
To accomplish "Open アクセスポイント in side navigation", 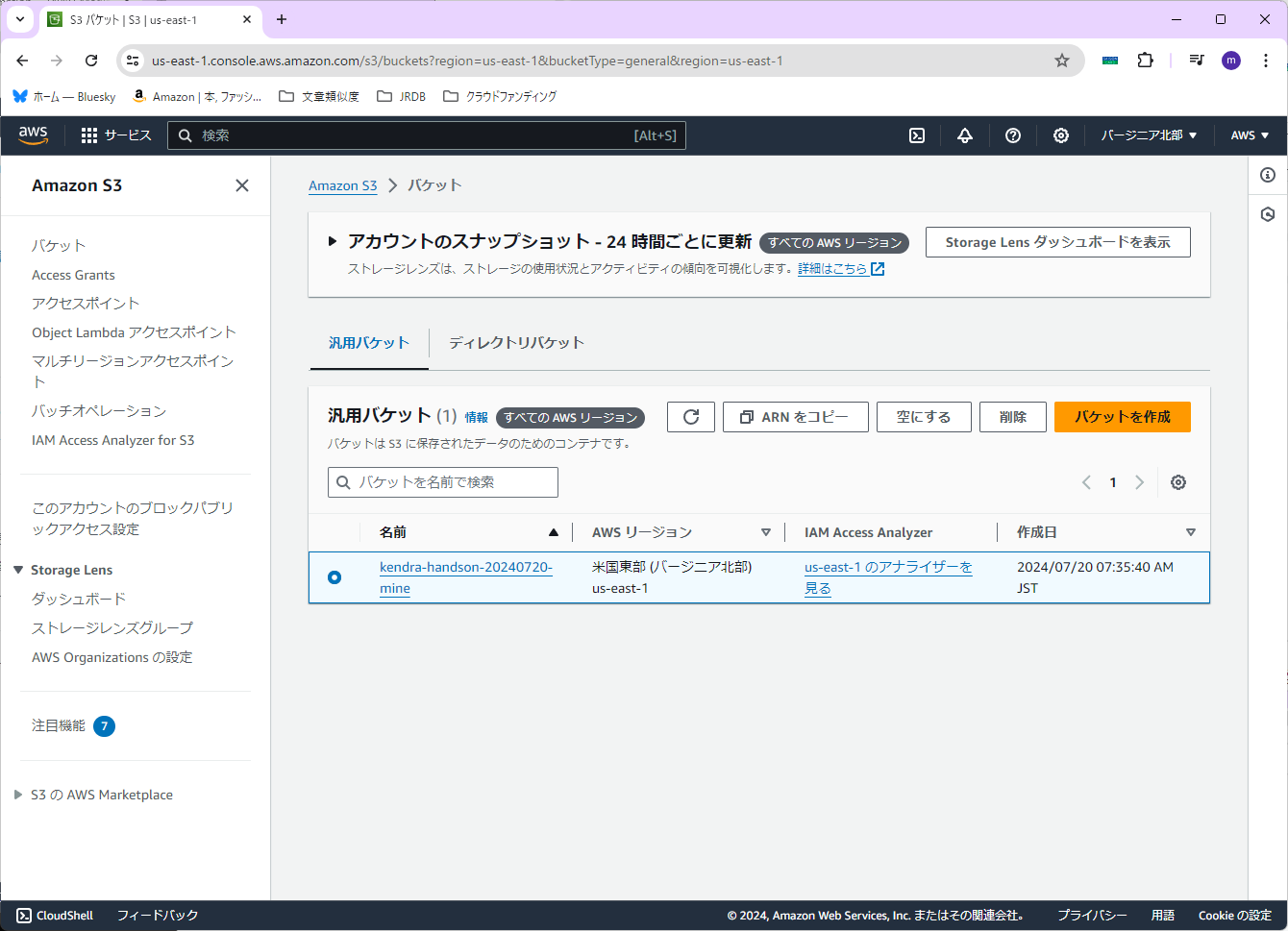I will (x=86, y=304).
